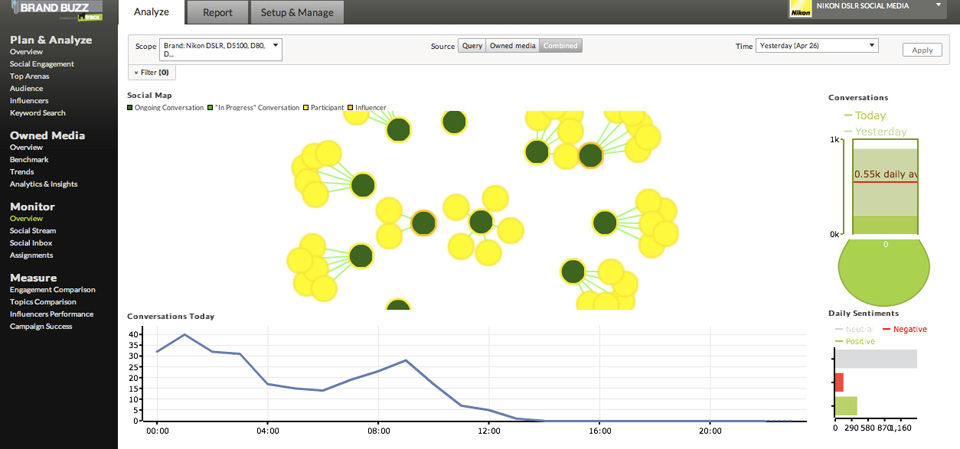Open Influencers Performance under Measure

(x=51, y=314)
